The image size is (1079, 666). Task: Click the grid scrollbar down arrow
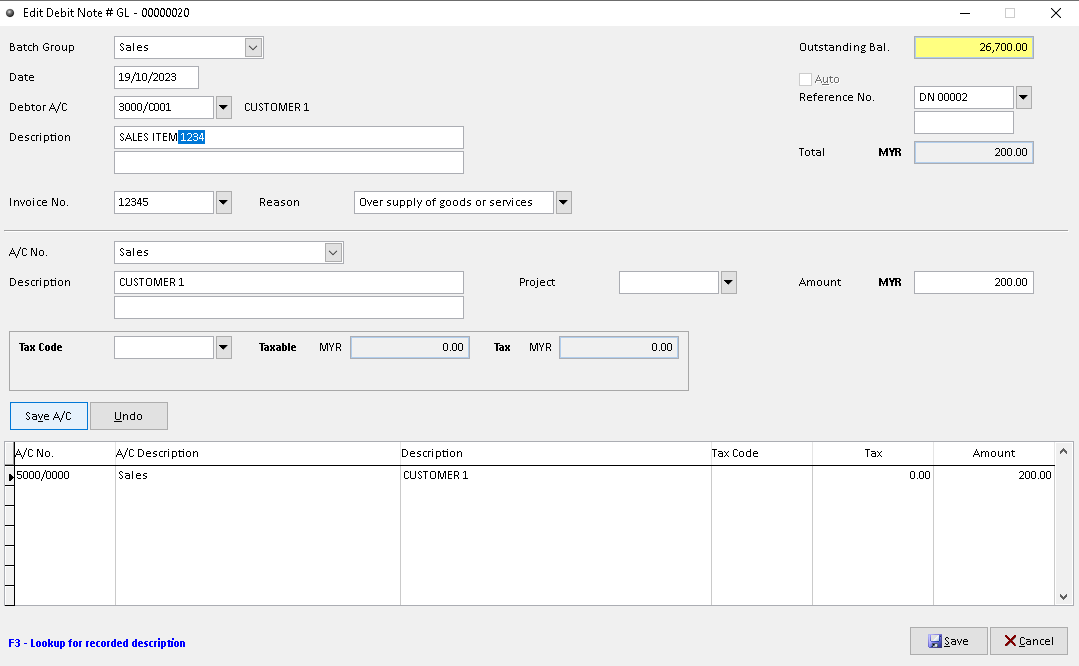[1063, 597]
